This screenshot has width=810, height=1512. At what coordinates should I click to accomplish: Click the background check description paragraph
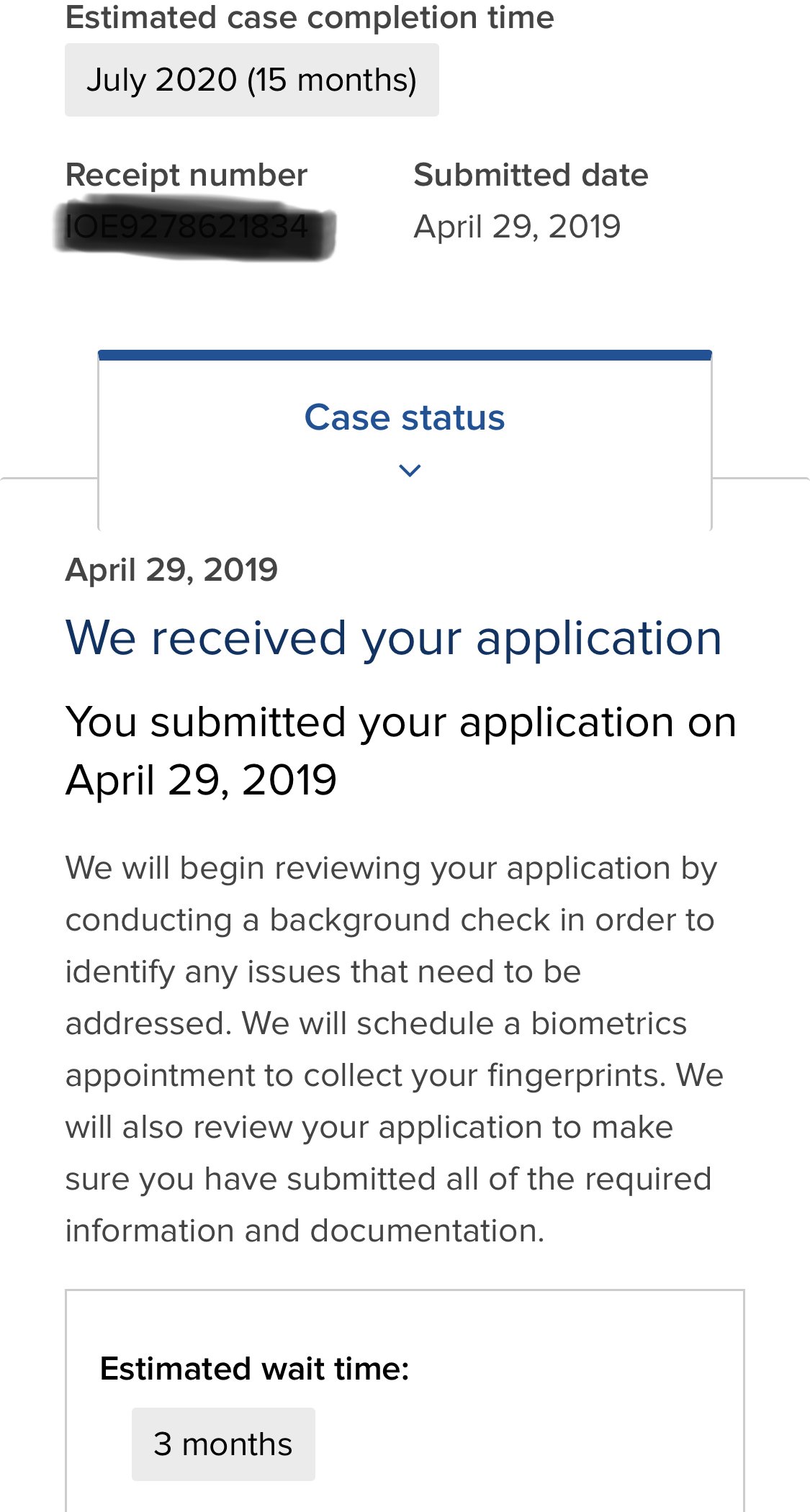(x=390, y=920)
